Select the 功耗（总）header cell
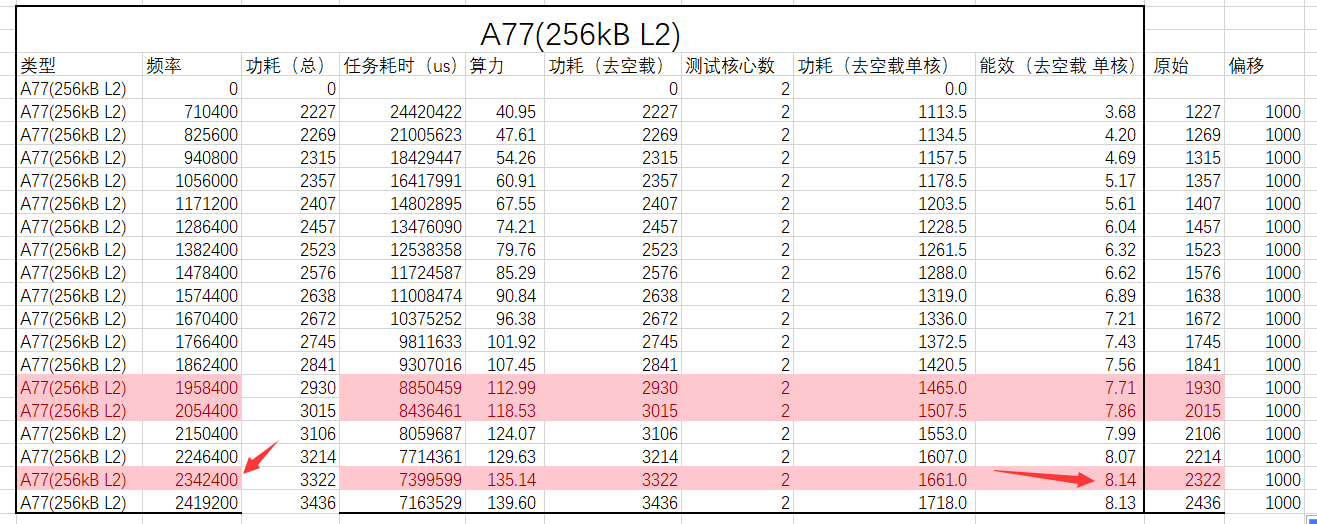1317x524 pixels. pos(290,66)
